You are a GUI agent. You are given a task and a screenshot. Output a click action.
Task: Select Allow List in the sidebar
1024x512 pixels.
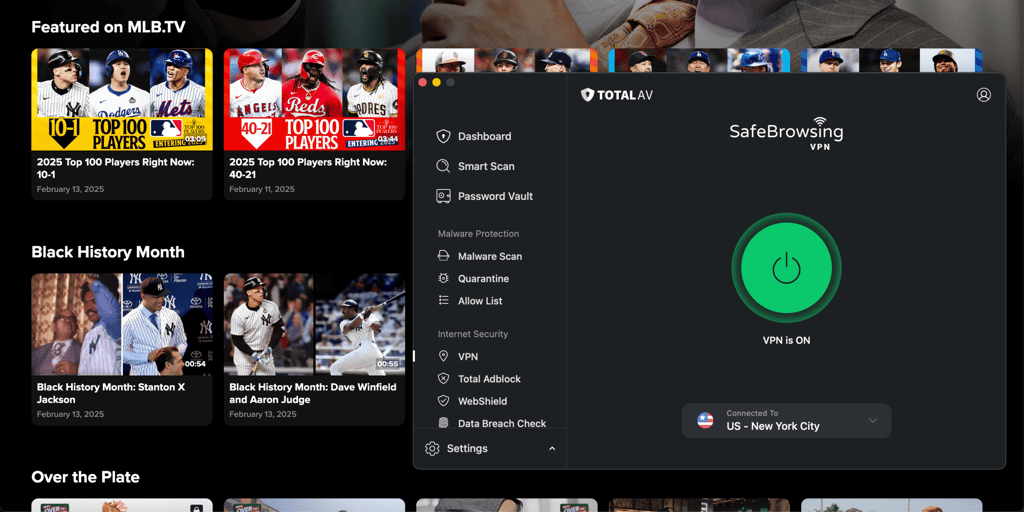click(x=480, y=300)
